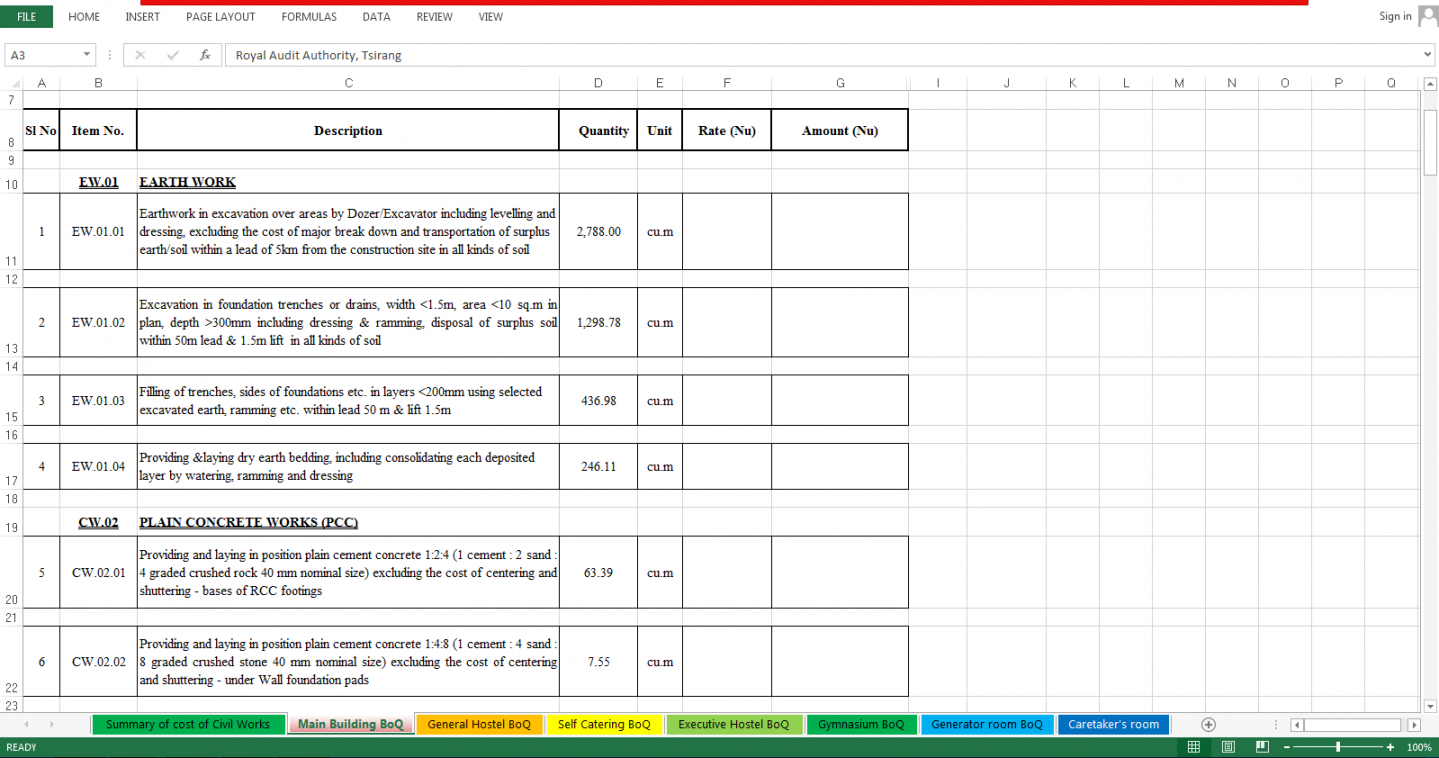Open the Gymnasium BoQ sheet tab

click(860, 724)
